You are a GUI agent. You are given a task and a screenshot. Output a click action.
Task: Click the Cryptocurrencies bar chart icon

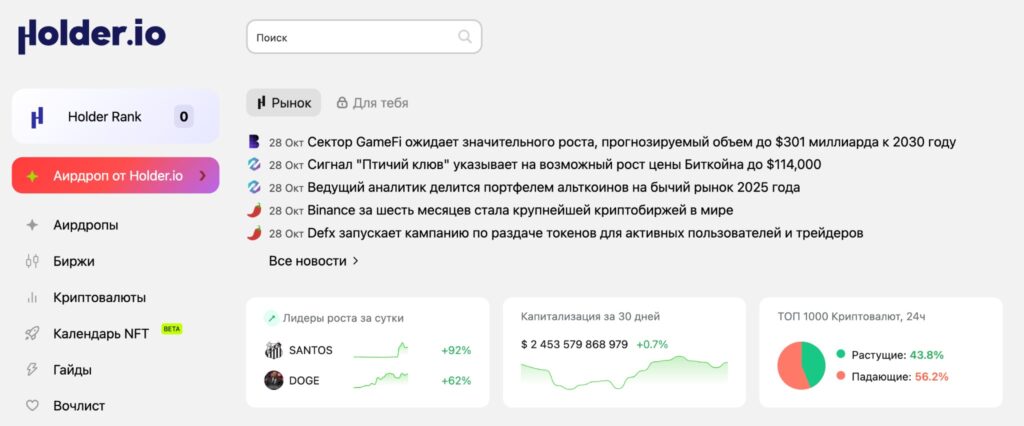pyautogui.click(x=32, y=297)
